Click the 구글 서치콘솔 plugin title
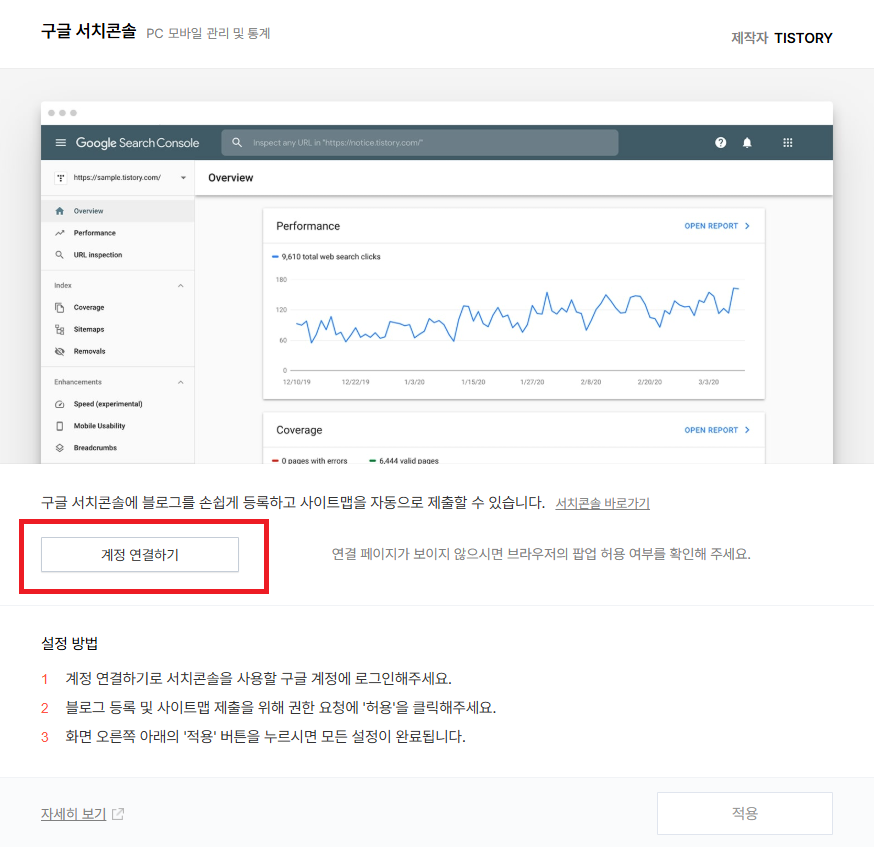Screen dimensions: 874x847 [89, 31]
